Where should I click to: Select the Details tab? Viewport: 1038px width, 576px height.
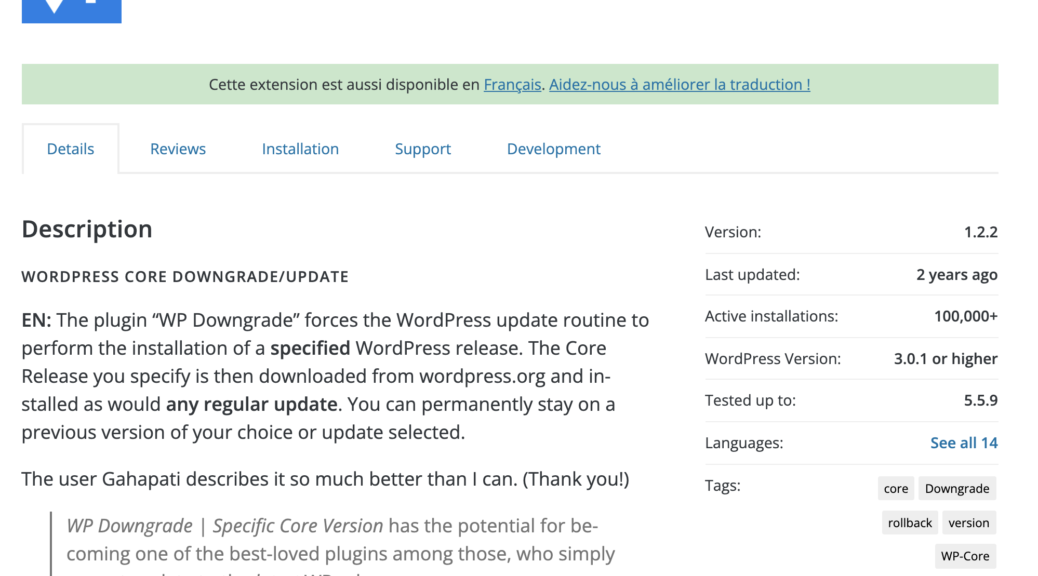click(x=70, y=149)
